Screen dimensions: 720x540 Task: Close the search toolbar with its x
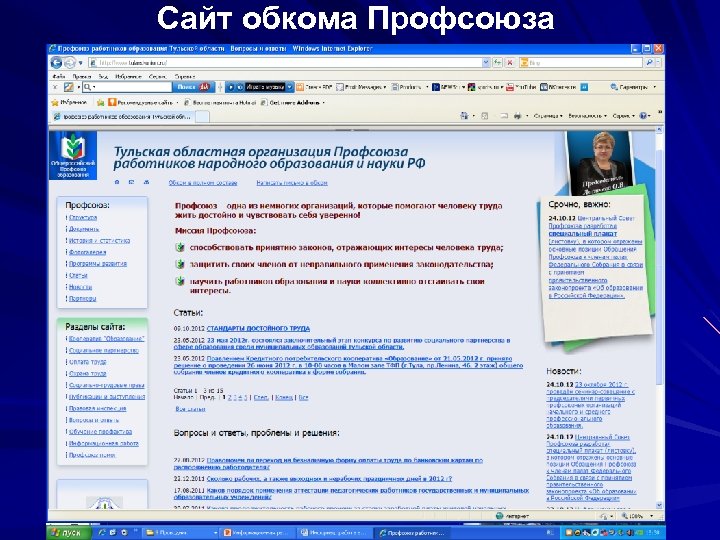[55, 87]
